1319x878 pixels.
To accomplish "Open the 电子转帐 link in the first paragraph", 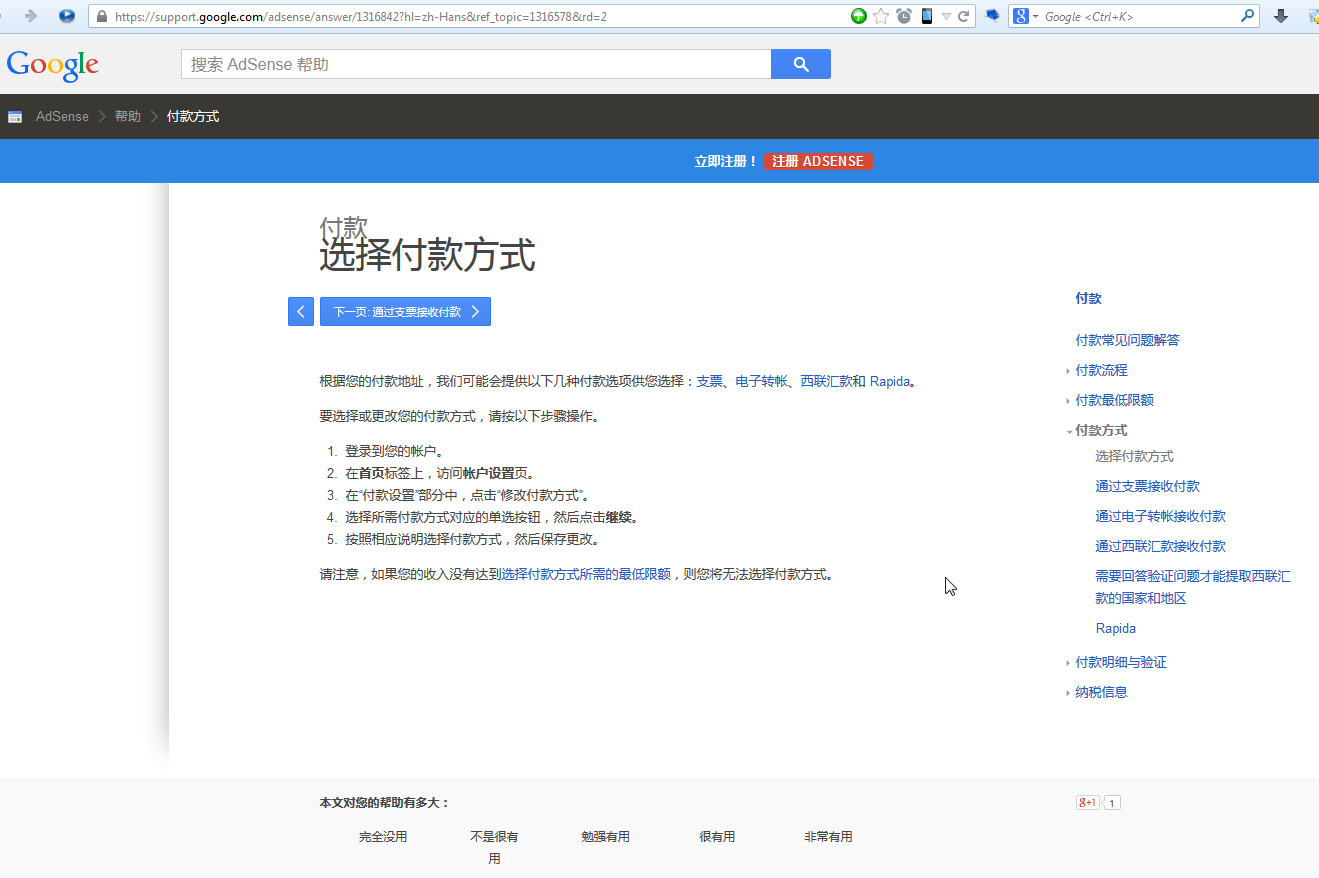I will tap(761, 381).
